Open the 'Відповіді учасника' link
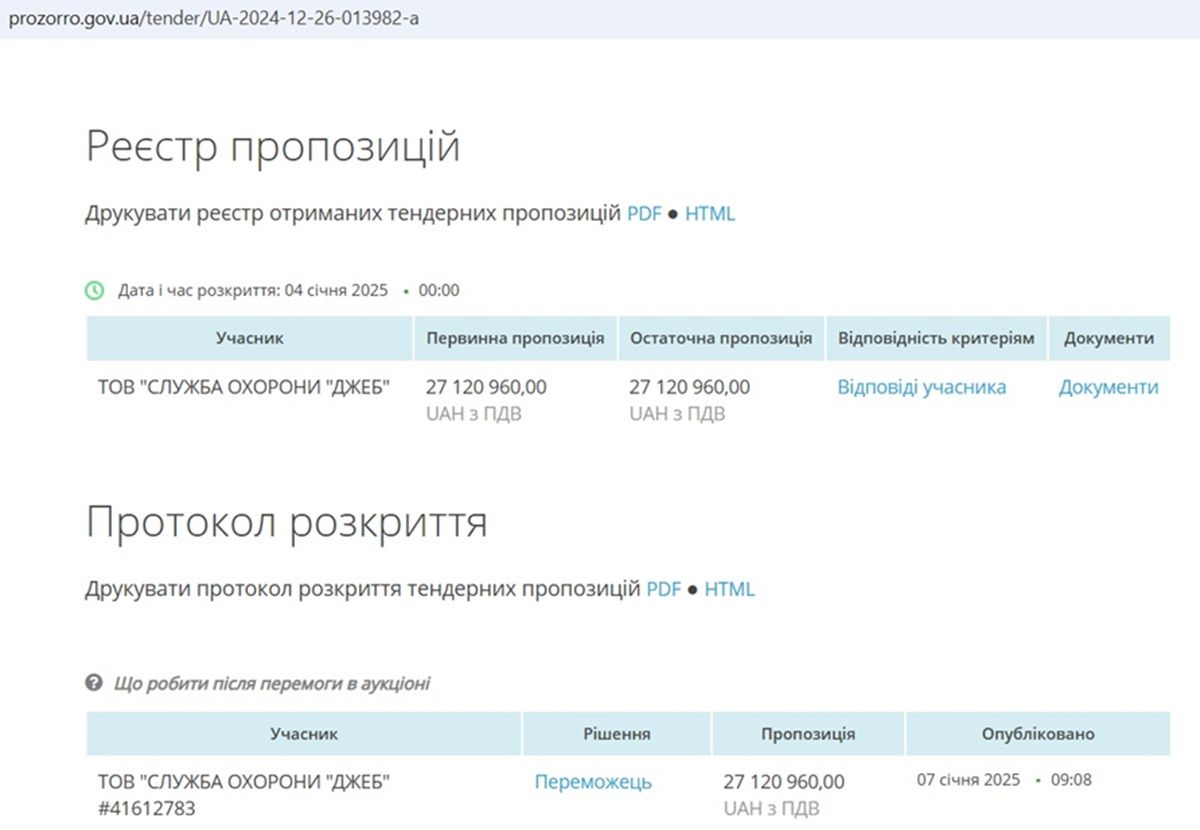The height and width of the screenshot is (830, 1200). pyautogui.click(x=921, y=387)
